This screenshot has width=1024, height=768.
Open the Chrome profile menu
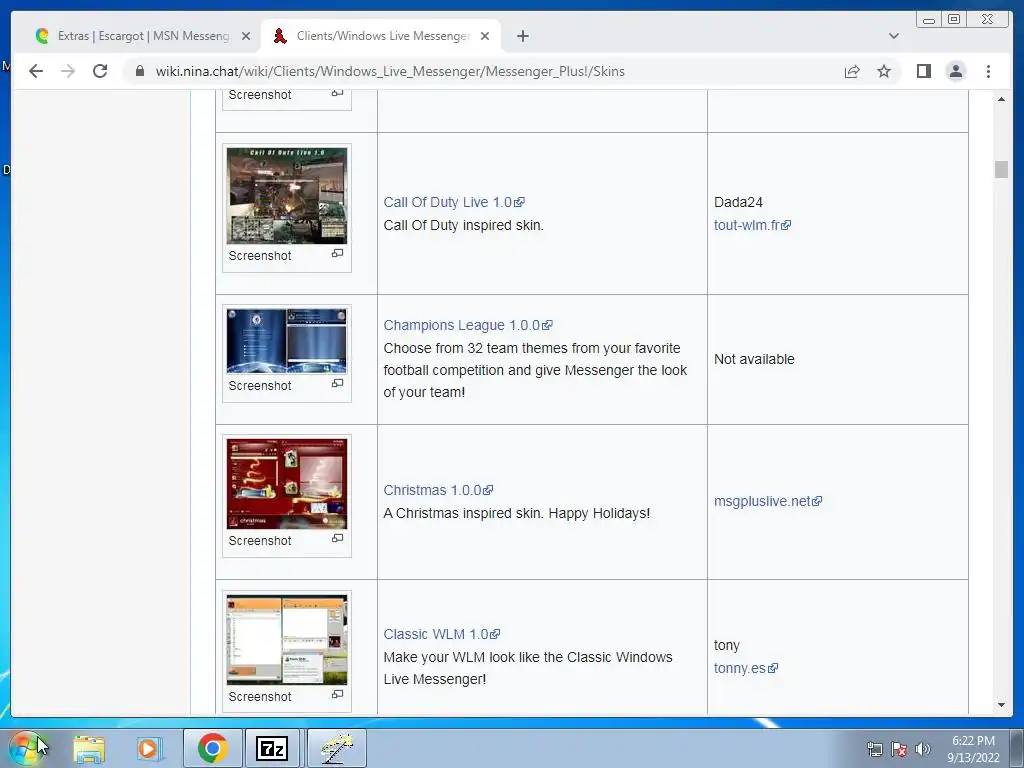[955, 71]
